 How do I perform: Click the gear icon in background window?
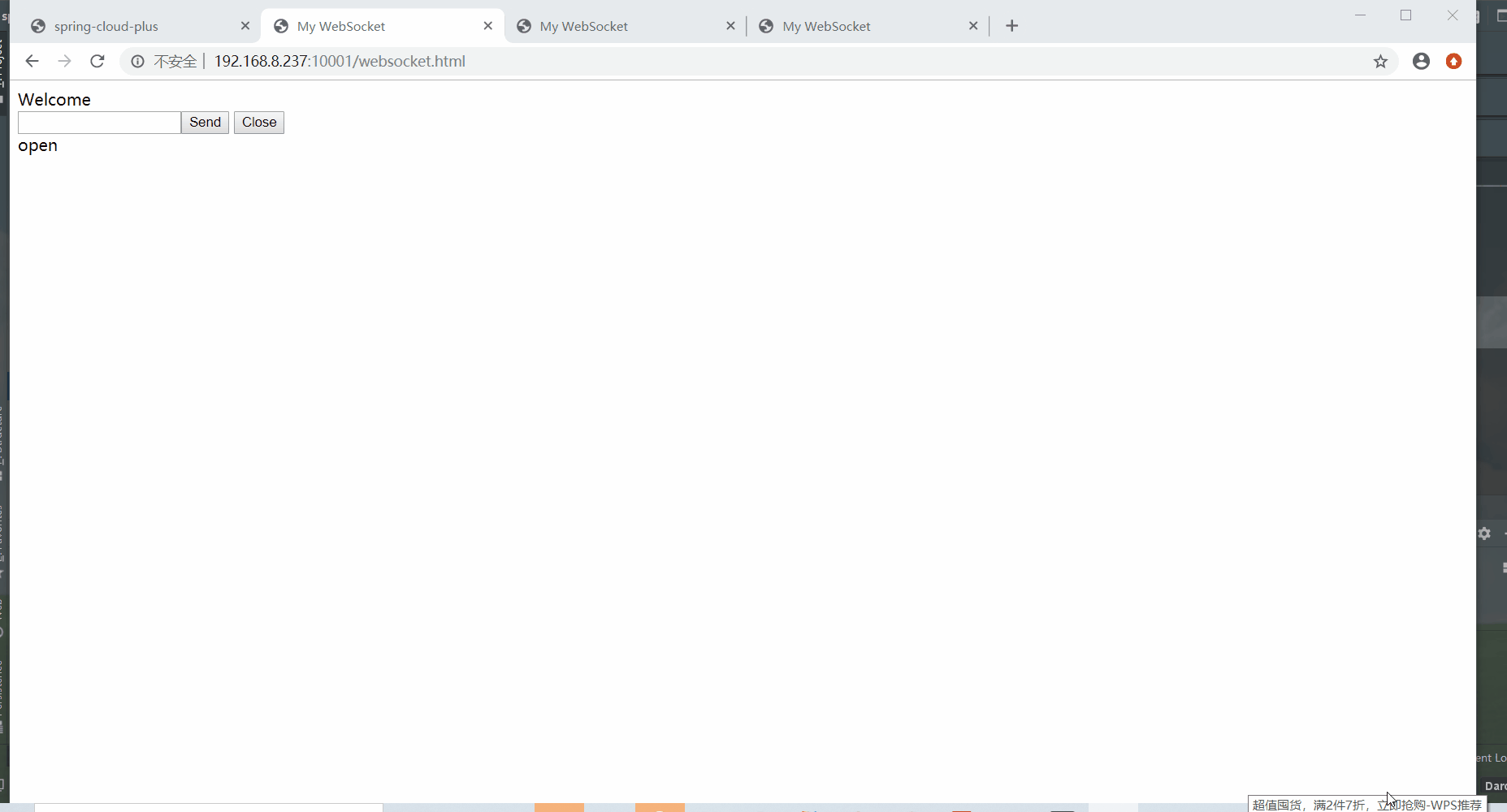point(1485,533)
